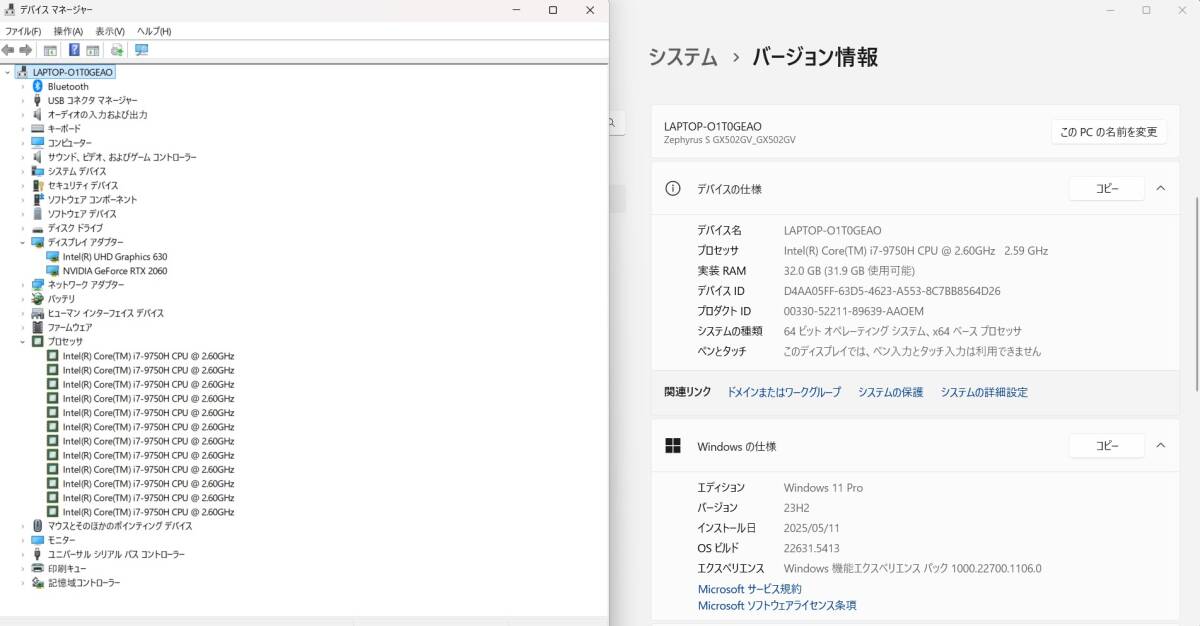Click the プロダクト ID value 00330-52211-89639-AAOEM
This screenshot has width=1200, height=626.
pyautogui.click(x=854, y=311)
